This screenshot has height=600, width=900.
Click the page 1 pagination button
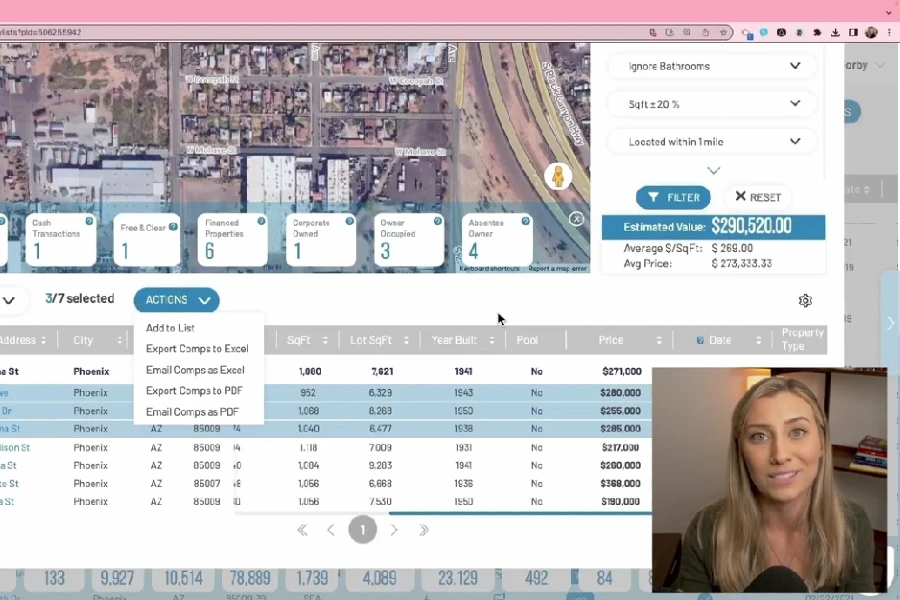click(x=362, y=530)
